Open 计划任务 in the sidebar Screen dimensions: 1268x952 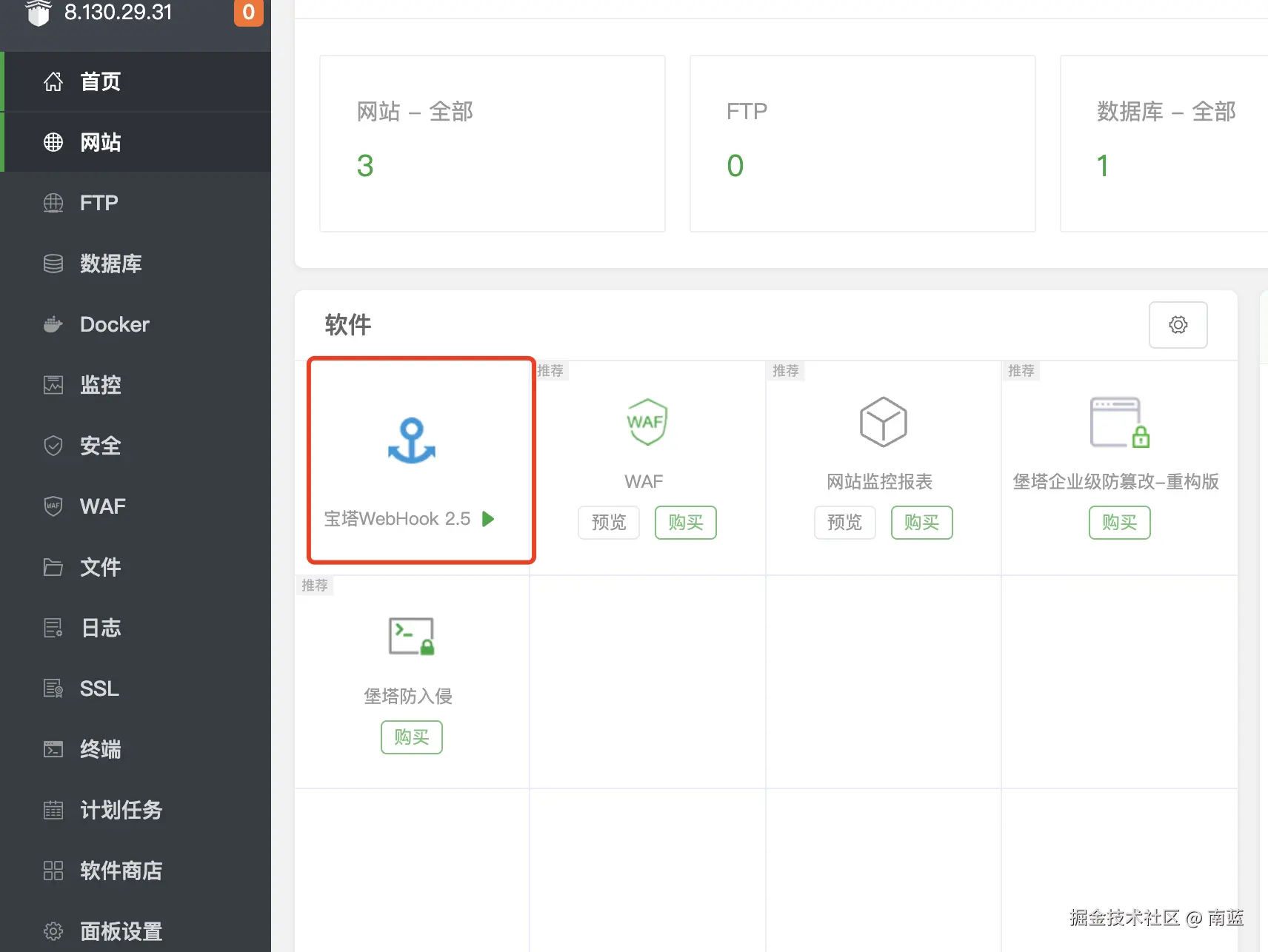click(136, 810)
